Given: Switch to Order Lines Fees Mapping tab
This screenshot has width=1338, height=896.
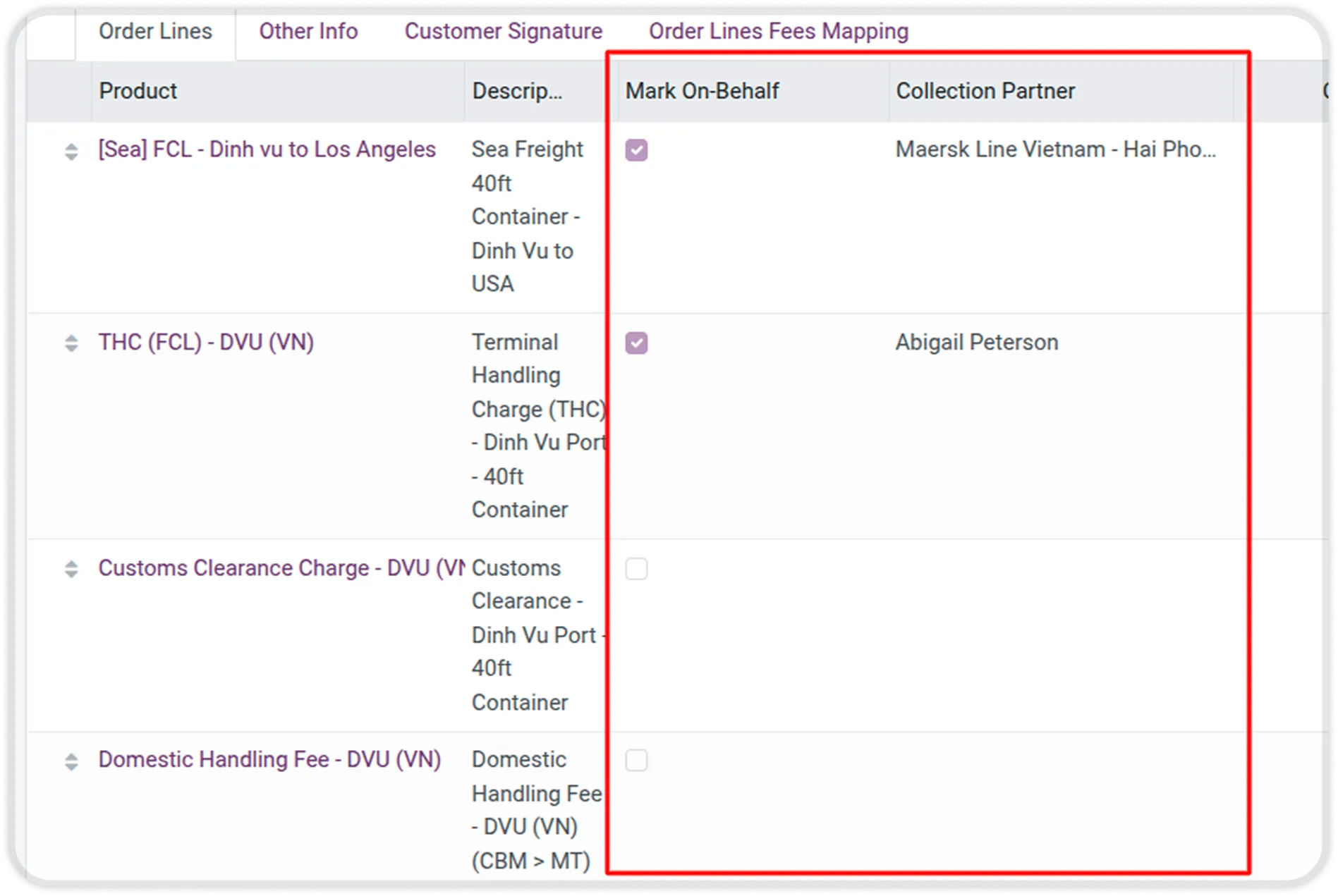Looking at the screenshot, I should tap(778, 32).
